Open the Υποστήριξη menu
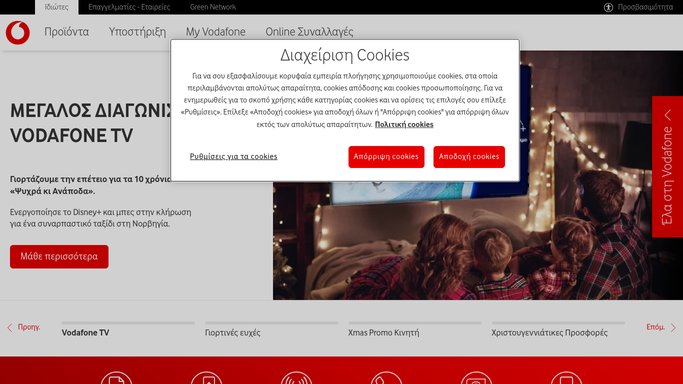Image resolution: width=683 pixels, height=384 pixels. pyautogui.click(x=137, y=32)
